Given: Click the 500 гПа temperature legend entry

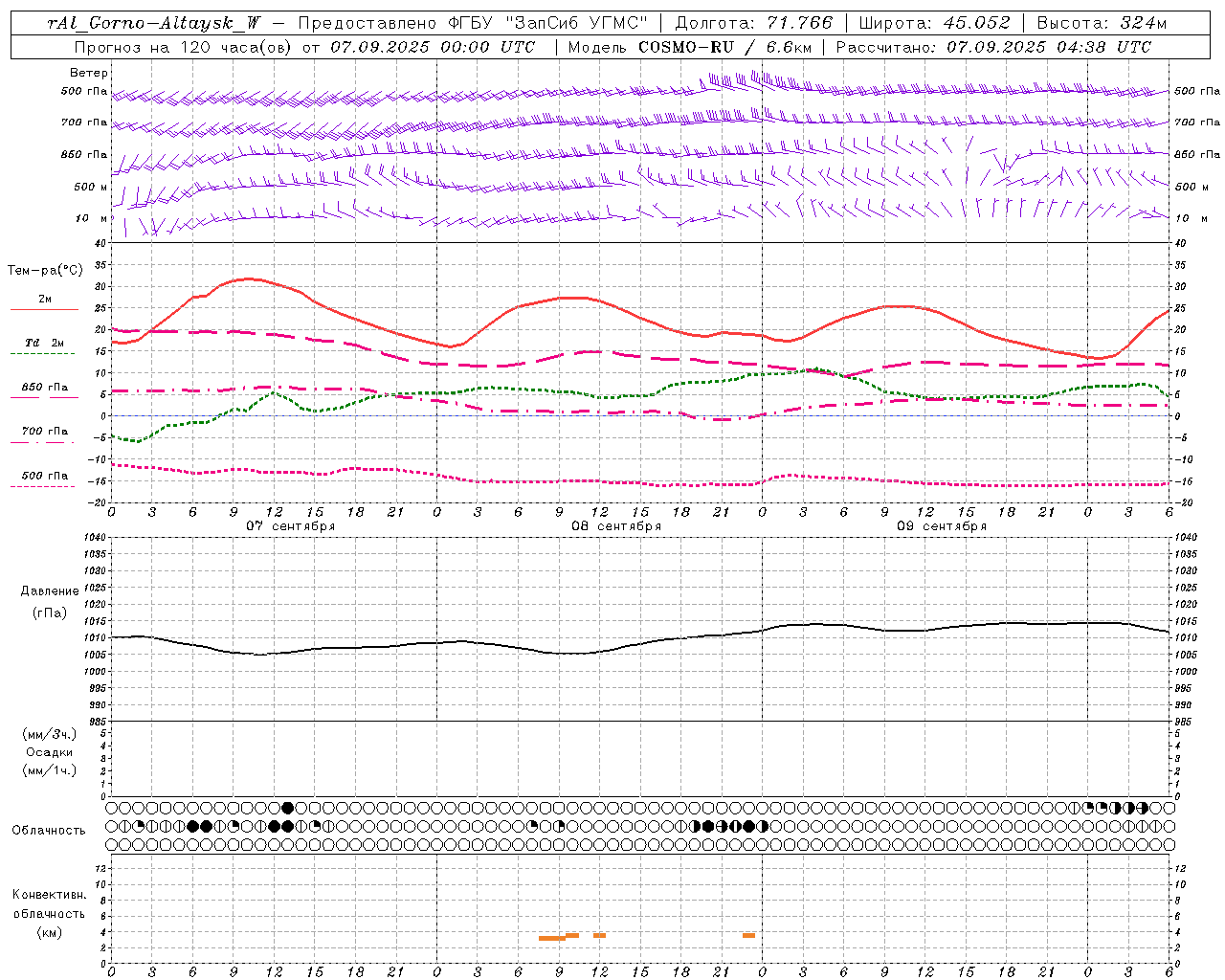Looking at the screenshot, I should pyautogui.click(x=45, y=476).
